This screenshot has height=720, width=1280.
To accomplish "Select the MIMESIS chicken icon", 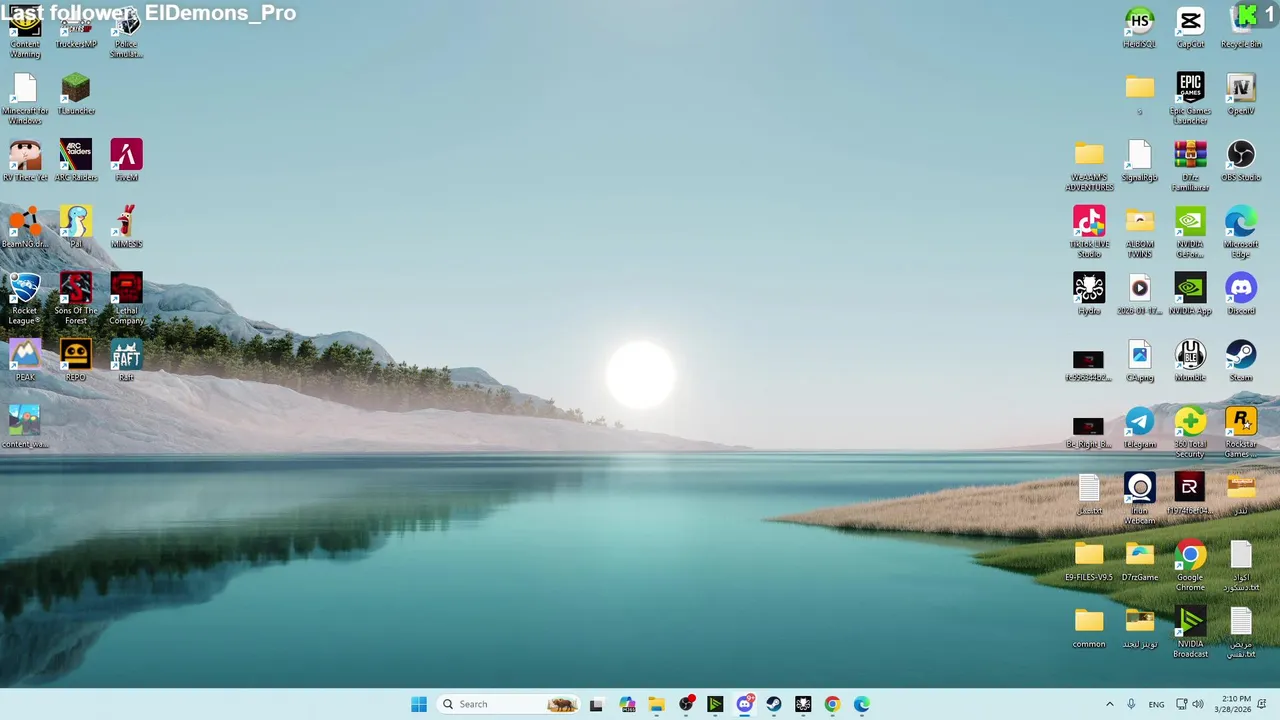I will point(126,228).
